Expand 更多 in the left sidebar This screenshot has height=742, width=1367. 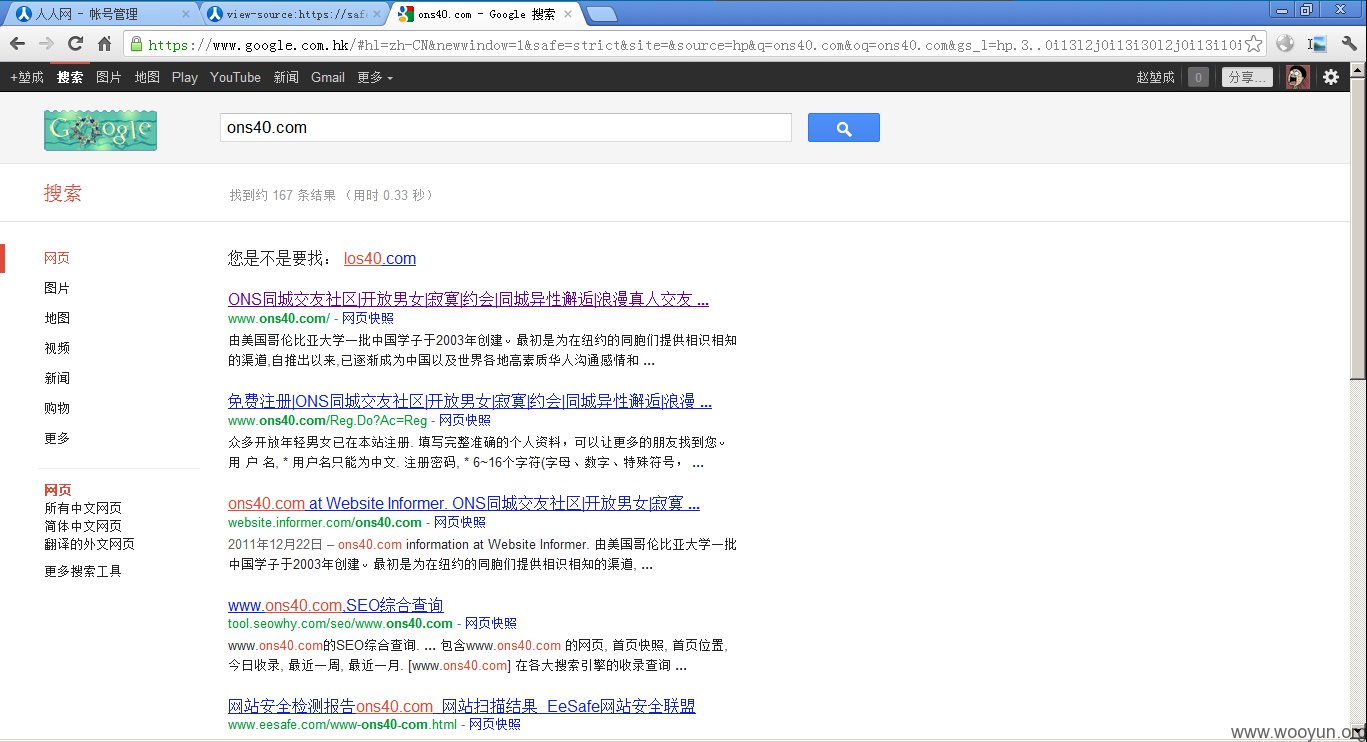(x=57, y=438)
